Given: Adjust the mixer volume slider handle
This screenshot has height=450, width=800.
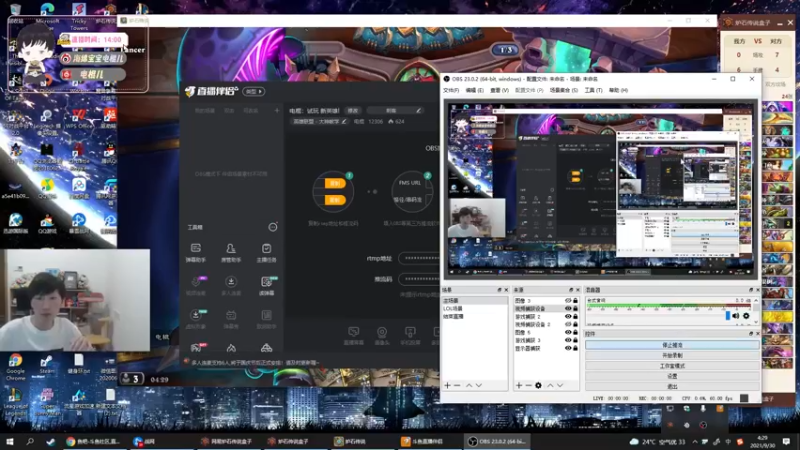Looking at the screenshot, I should click(728, 316).
